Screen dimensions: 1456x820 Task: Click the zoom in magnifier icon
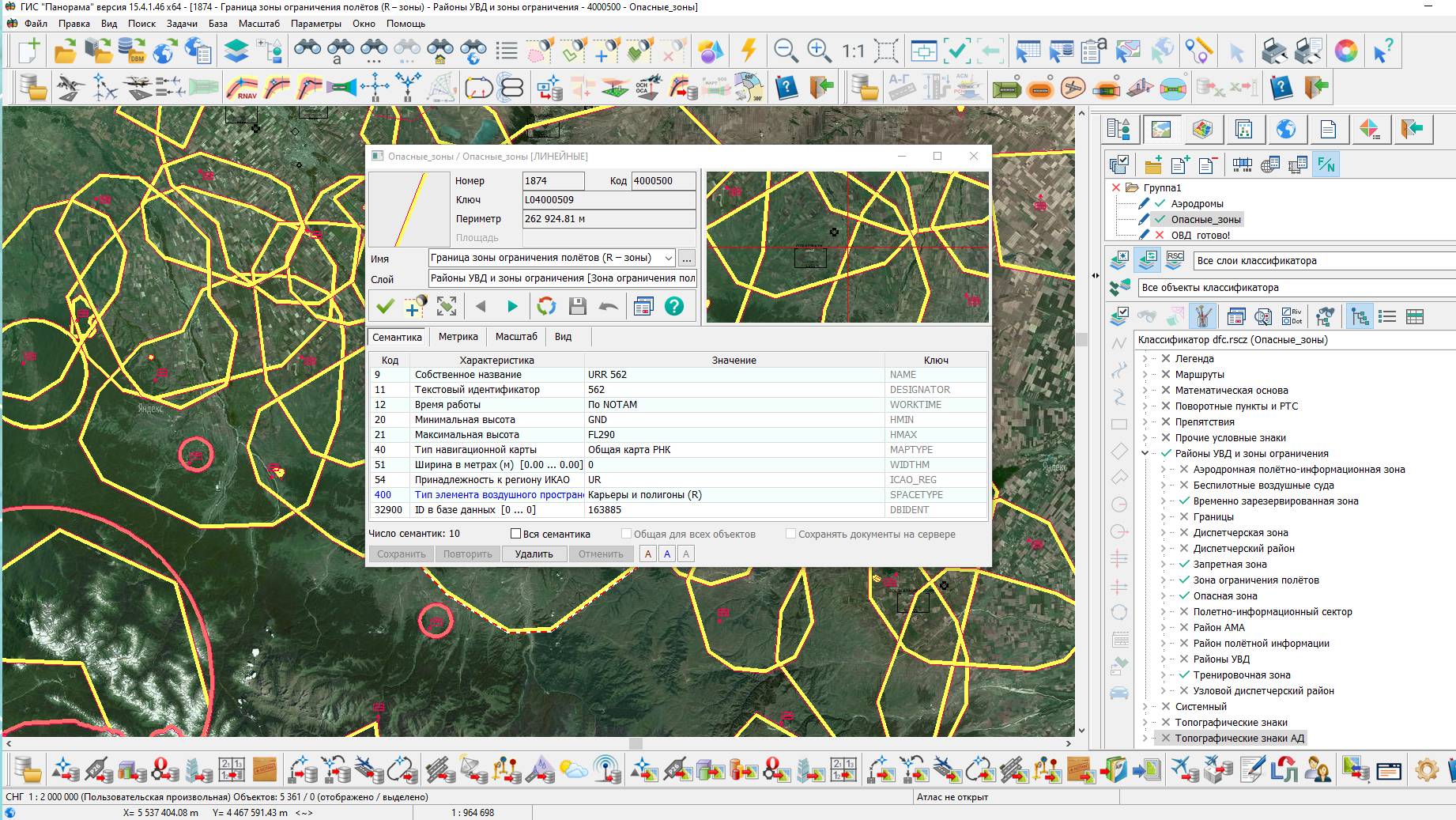click(819, 51)
